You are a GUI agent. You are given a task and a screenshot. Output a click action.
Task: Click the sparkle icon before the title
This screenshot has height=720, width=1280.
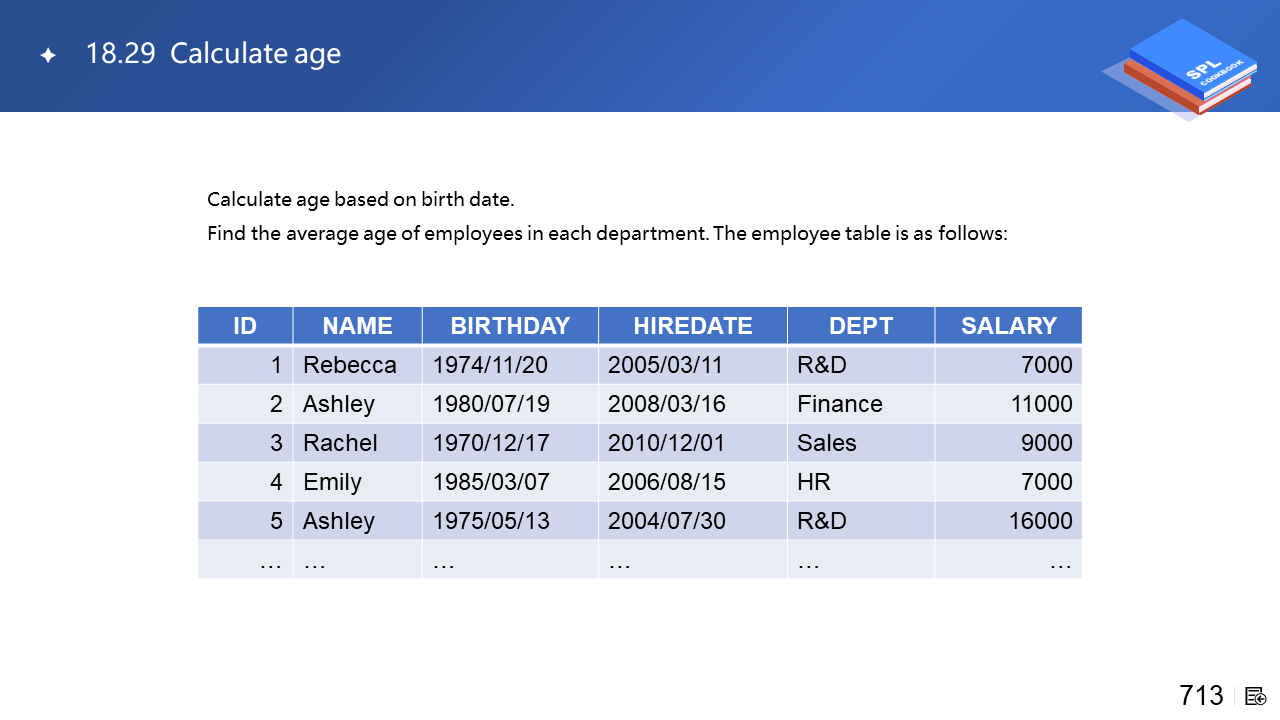pos(48,56)
